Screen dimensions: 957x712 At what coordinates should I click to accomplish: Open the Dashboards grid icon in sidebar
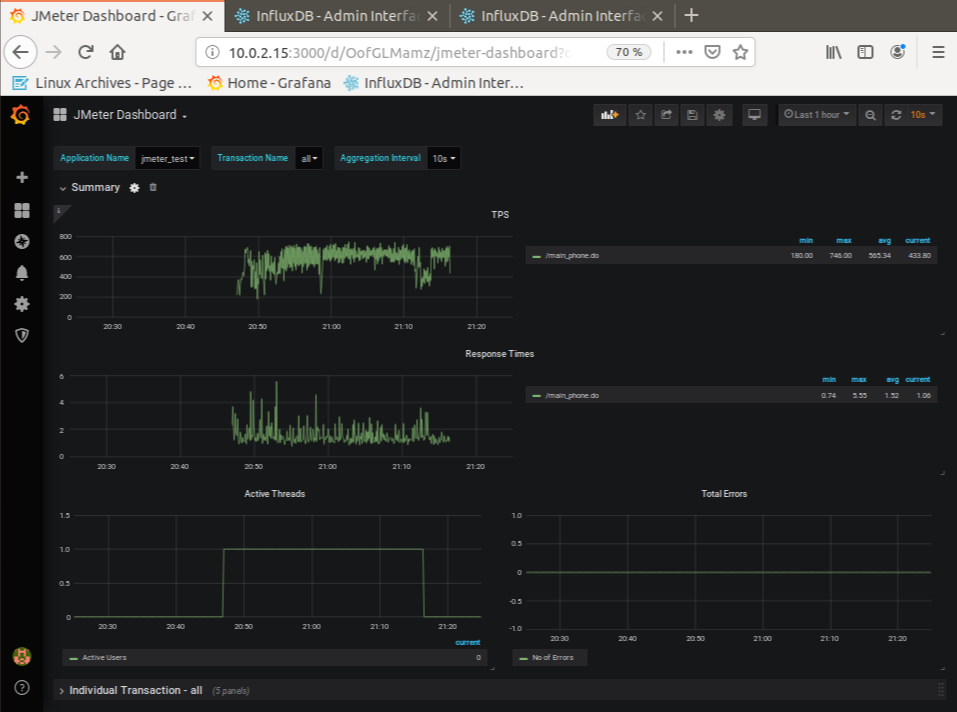pyautogui.click(x=22, y=210)
